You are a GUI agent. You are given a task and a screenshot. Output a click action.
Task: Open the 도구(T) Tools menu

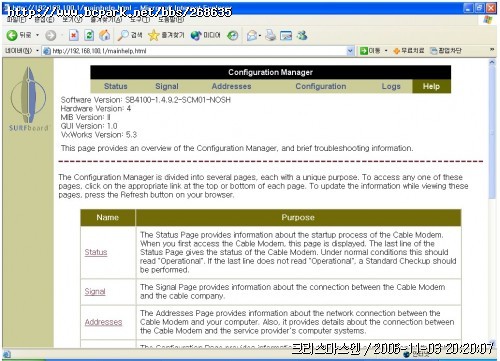pos(140,20)
